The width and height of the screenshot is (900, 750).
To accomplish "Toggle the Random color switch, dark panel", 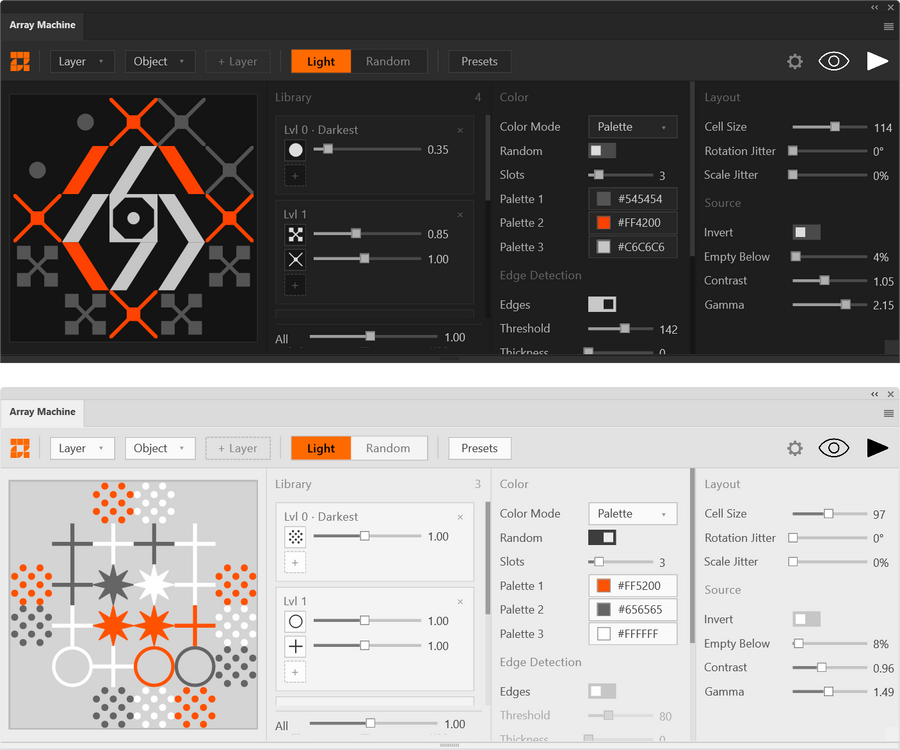I will pos(602,150).
